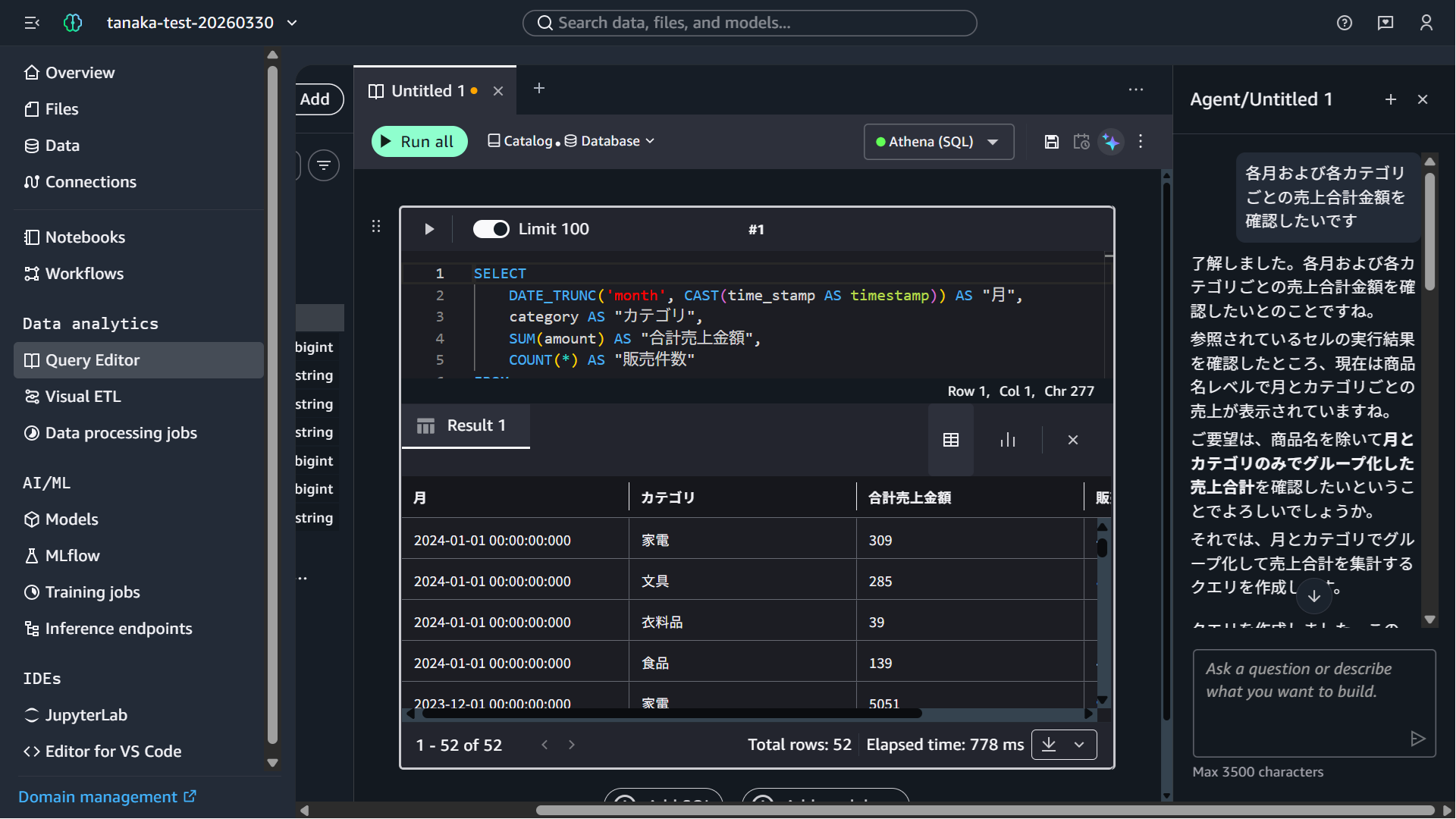
Task: Toggle the Limit 100 switch
Action: [x=491, y=229]
